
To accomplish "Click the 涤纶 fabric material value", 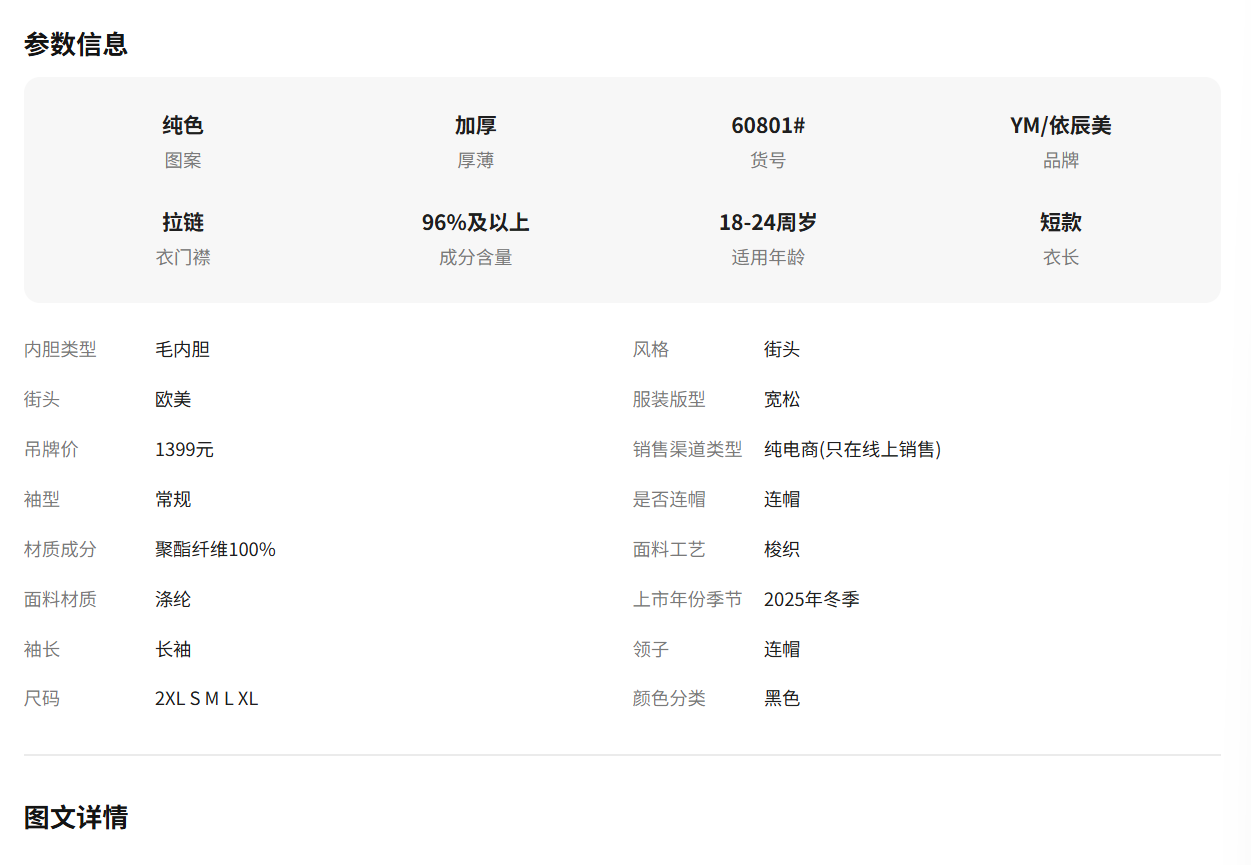I will [x=173, y=599].
